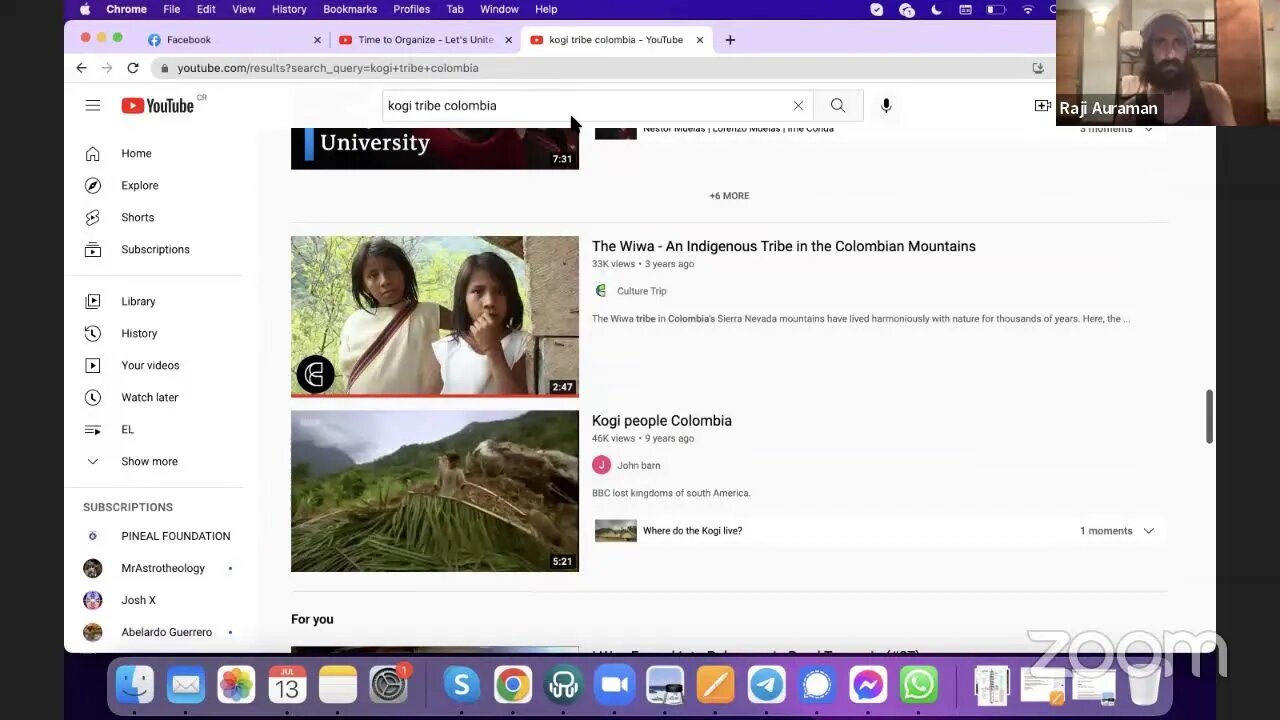Close the kogi tribe colombia tab
Viewport: 1280px width, 720px height.
pyautogui.click(x=700, y=40)
